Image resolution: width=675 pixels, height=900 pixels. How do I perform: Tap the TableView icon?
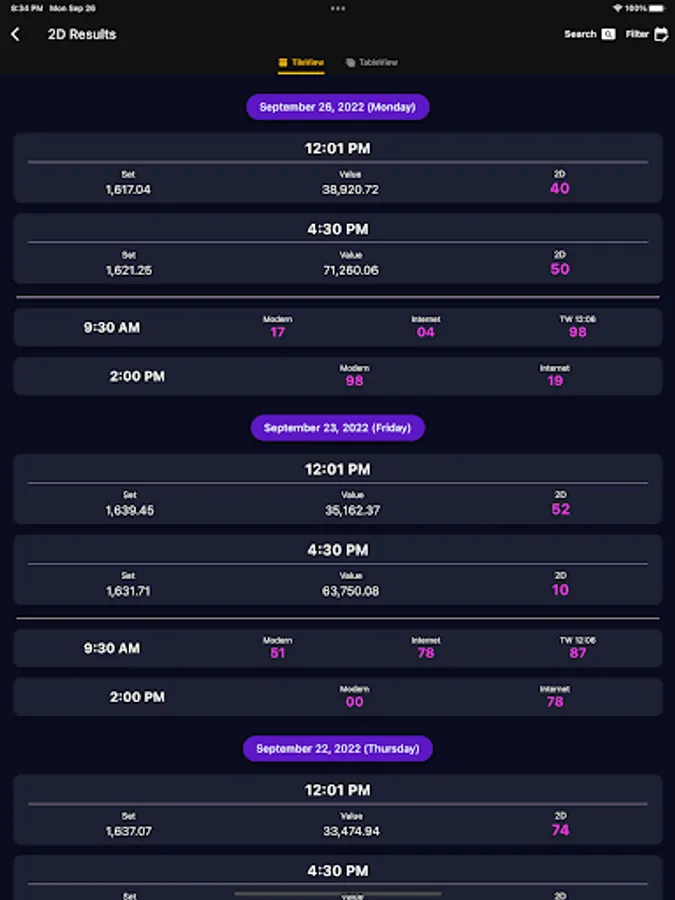(350, 63)
